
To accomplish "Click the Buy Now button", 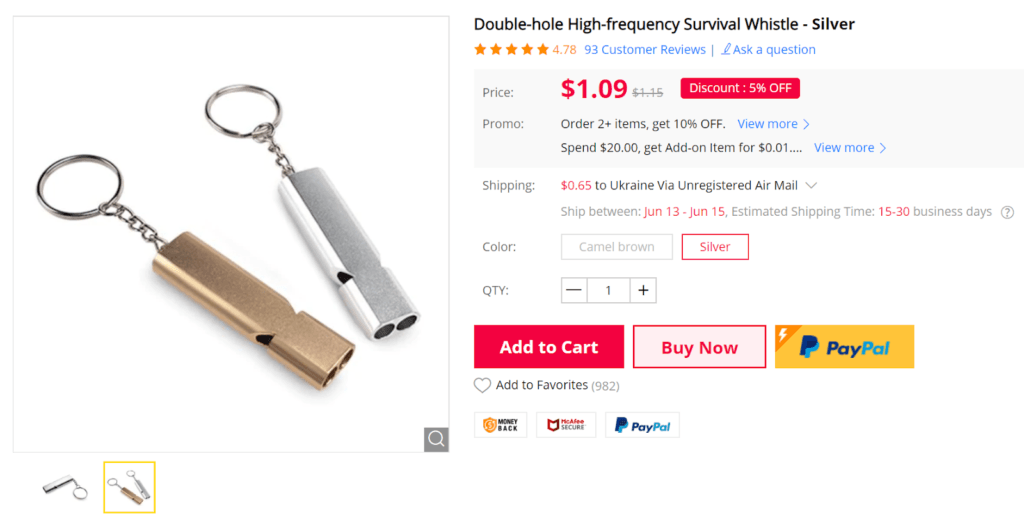I will tap(699, 347).
